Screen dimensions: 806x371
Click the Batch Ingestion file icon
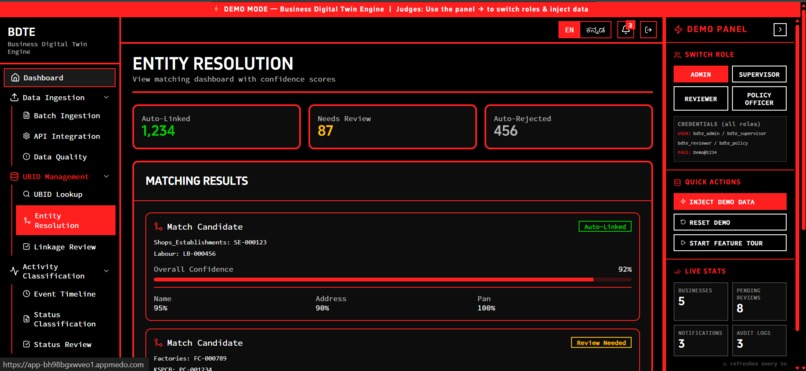26,116
